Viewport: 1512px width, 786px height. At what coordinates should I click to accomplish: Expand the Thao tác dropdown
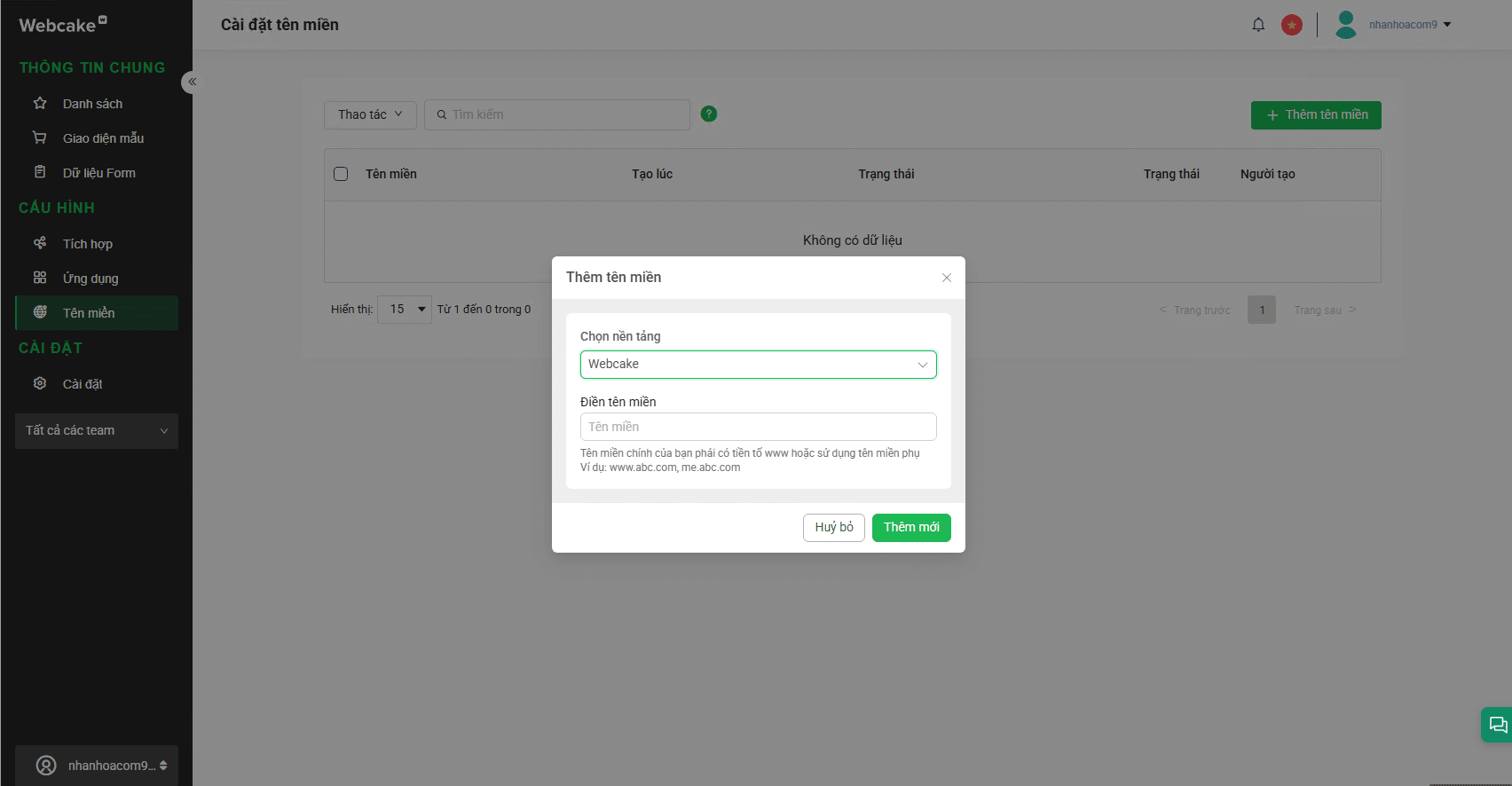tap(370, 114)
